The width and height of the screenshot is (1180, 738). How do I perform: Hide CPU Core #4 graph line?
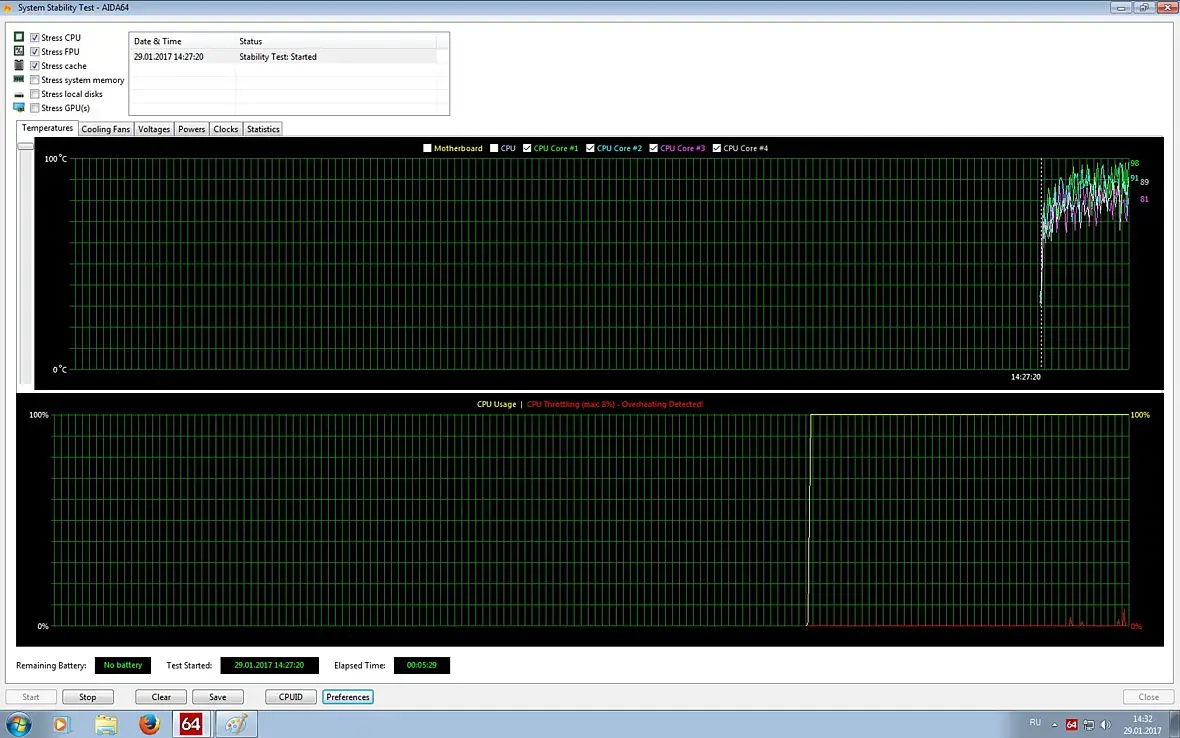pyautogui.click(x=716, y=148)
